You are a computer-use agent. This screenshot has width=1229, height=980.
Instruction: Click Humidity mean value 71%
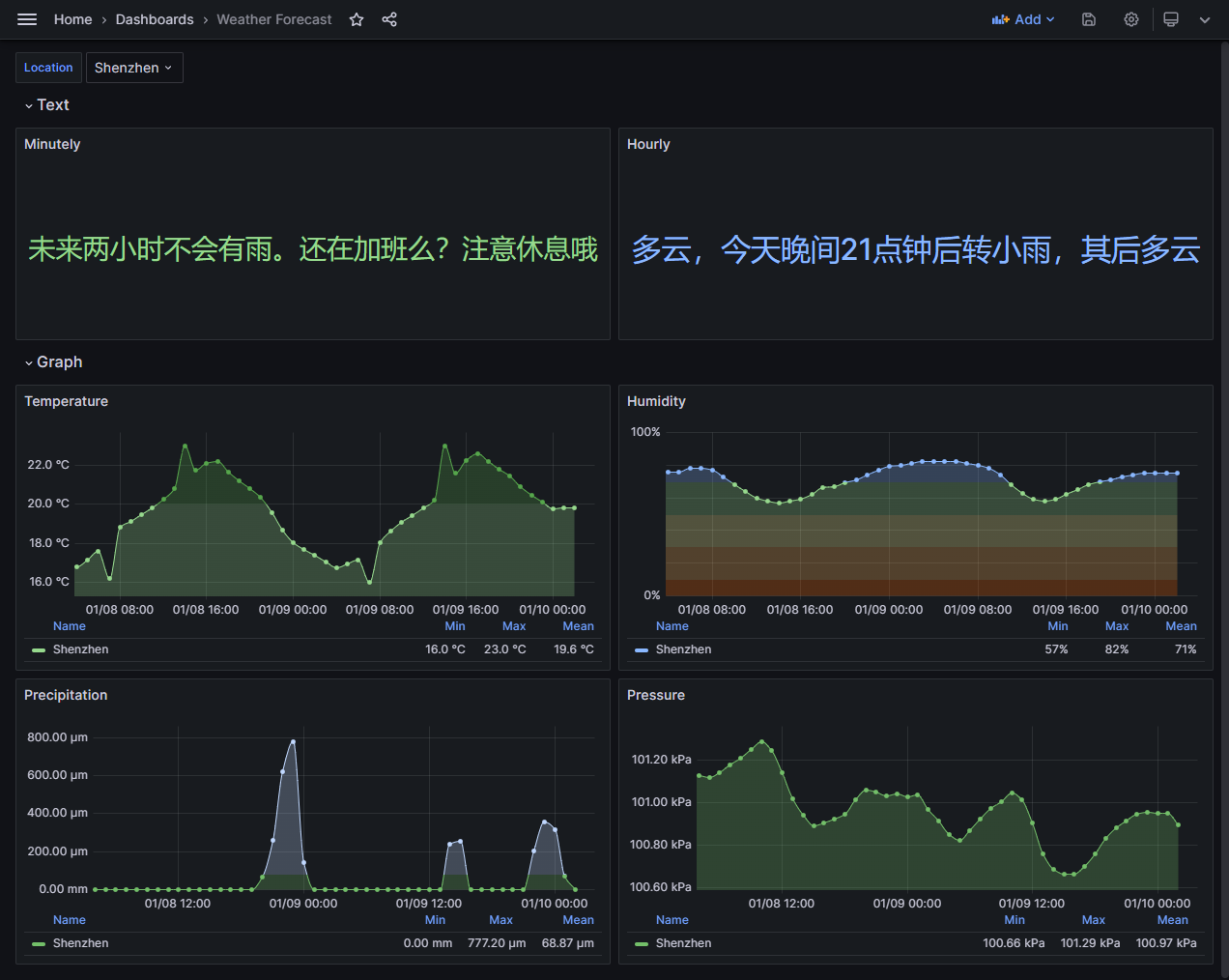(1186, 649)
